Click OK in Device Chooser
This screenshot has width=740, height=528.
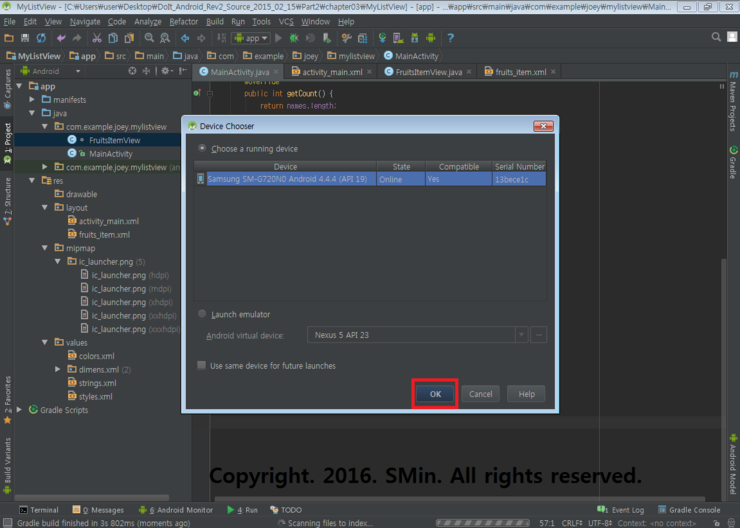point(435,394)
